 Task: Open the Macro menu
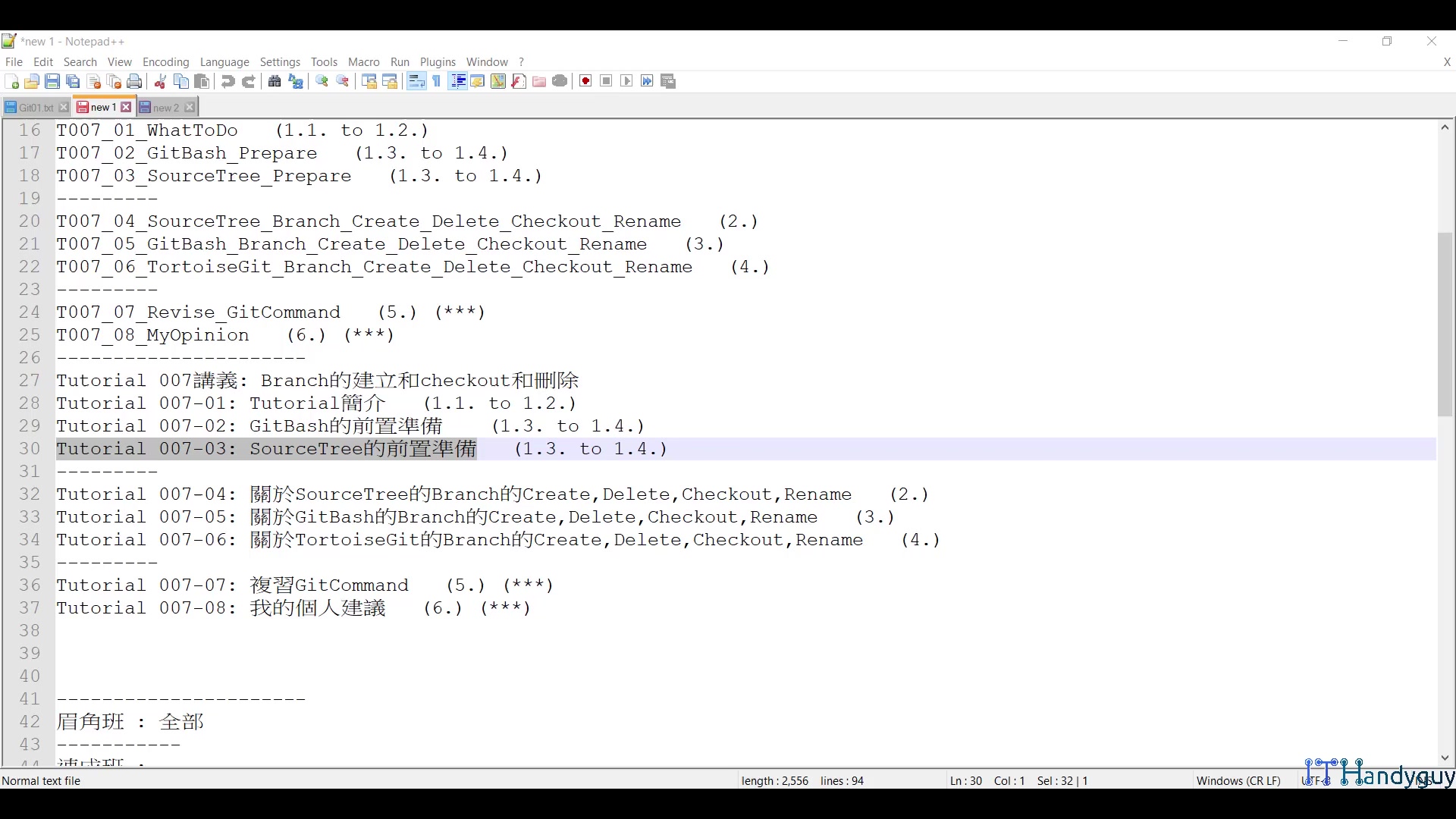(363, 62)
